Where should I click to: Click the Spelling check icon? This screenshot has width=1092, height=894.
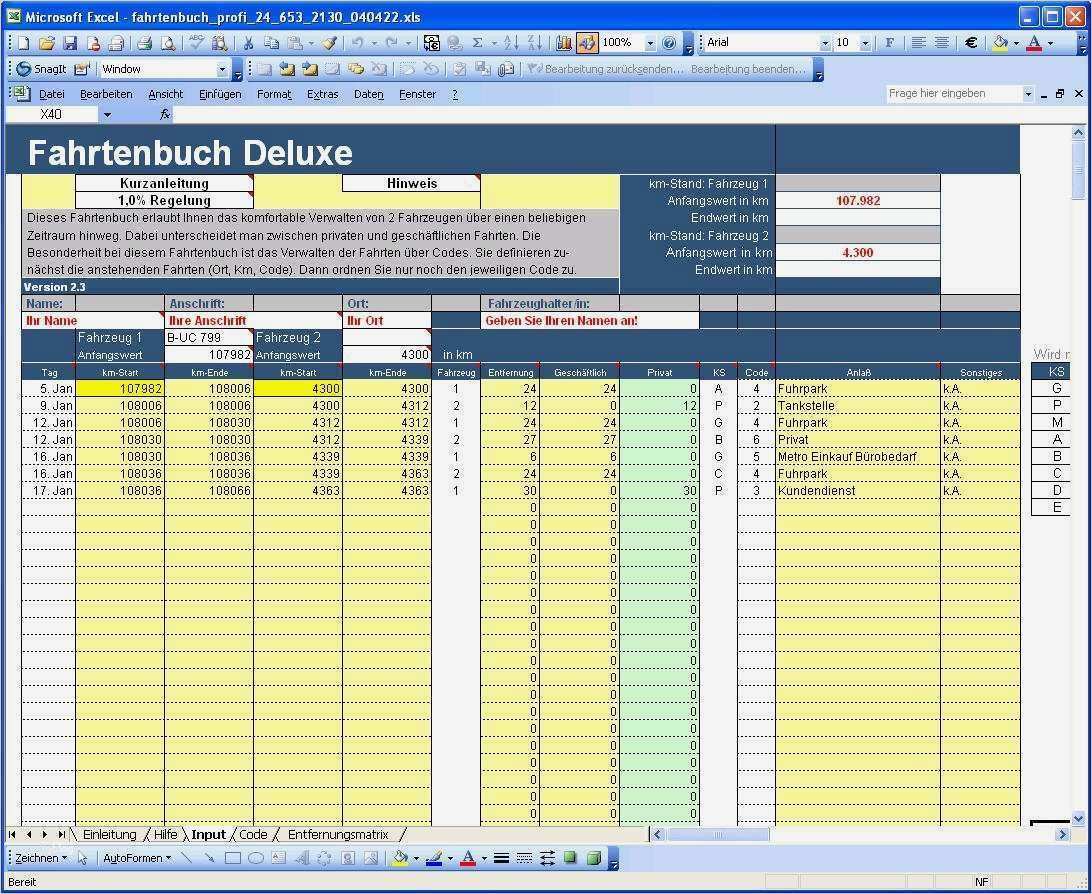tap(196, 42)
